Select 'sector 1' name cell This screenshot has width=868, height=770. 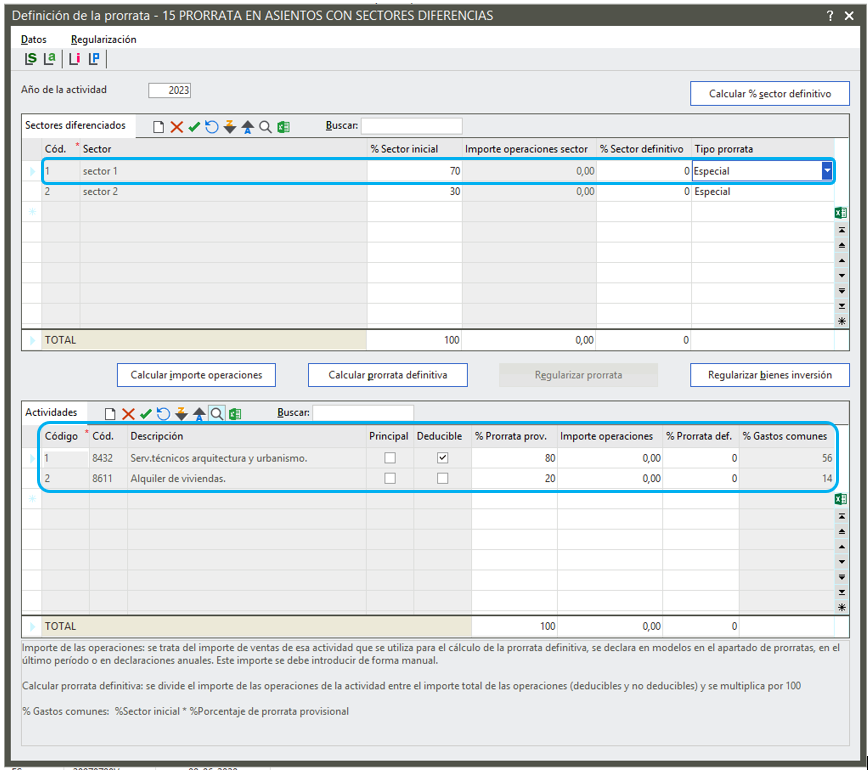(224, 171)
